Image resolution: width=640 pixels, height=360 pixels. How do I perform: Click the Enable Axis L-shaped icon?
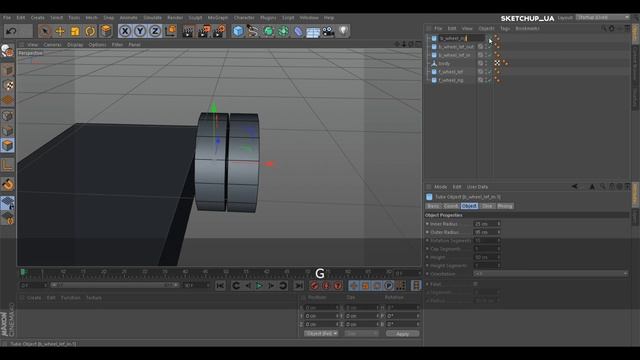coord(7,165)
